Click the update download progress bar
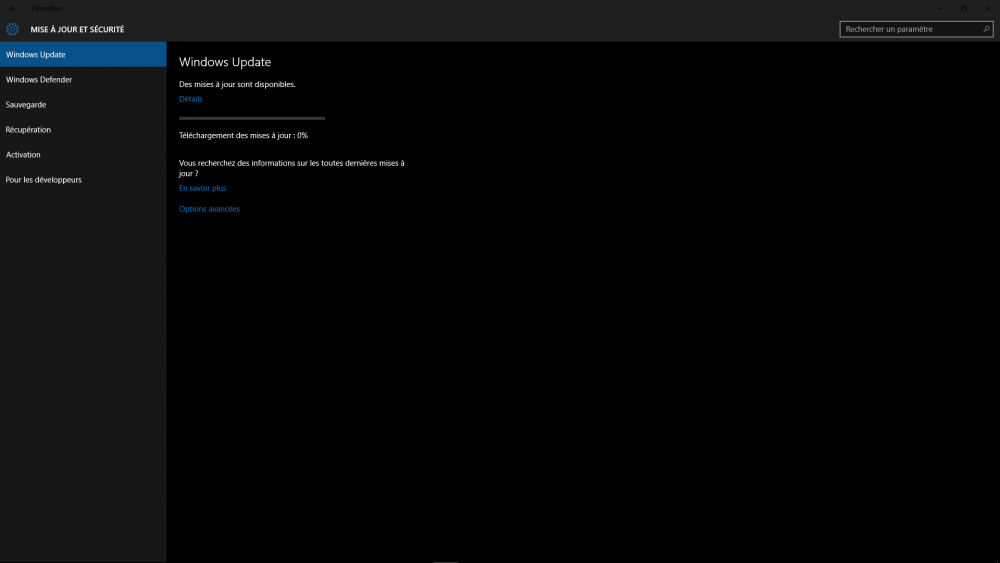Image resolution: width=1000 pixels, height=563 pixels. tap(252, 118)
